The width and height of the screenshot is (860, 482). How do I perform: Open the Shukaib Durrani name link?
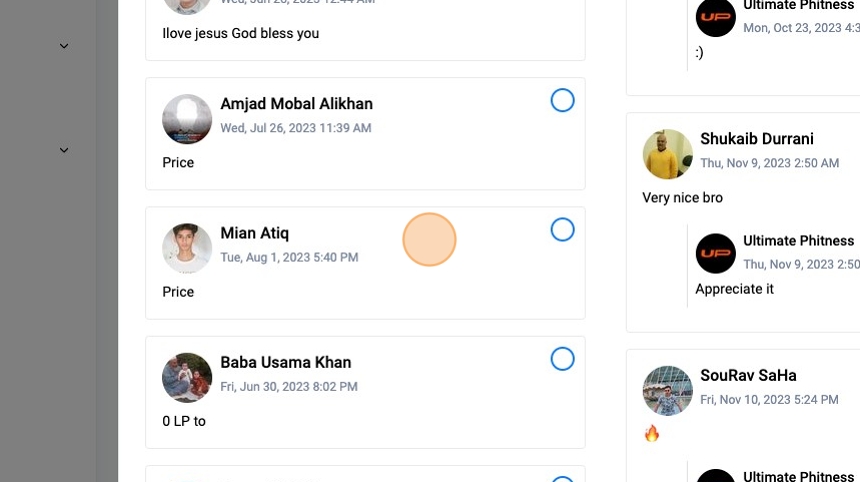tap(756, 139)
